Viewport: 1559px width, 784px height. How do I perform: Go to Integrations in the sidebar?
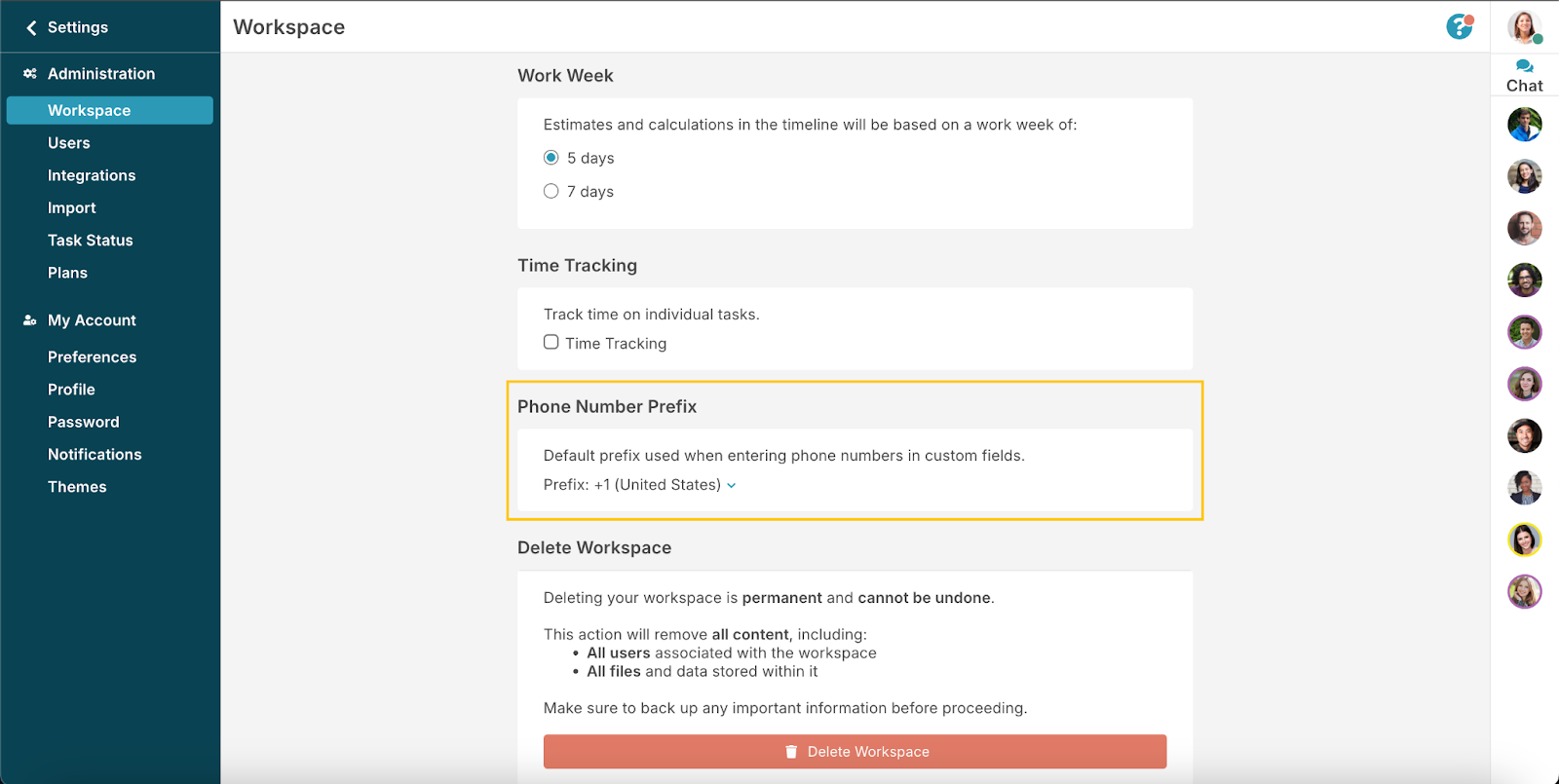click(x=92, y=175)
